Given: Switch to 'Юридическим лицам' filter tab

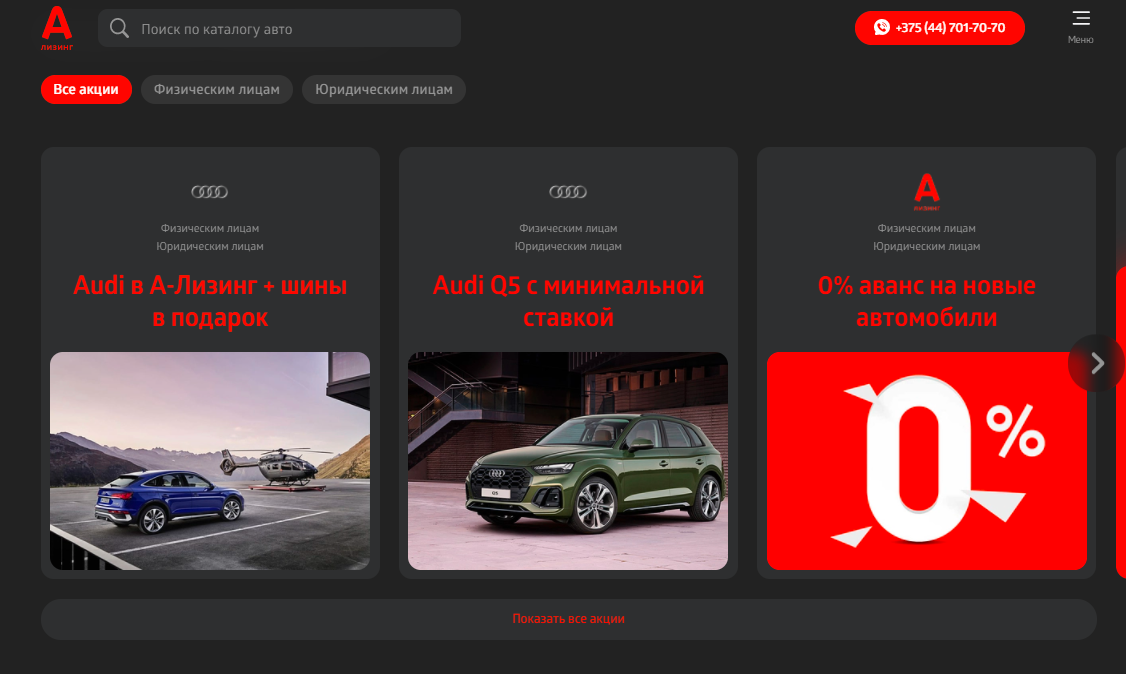Looking at the screenshot, I should click(384, 90).
